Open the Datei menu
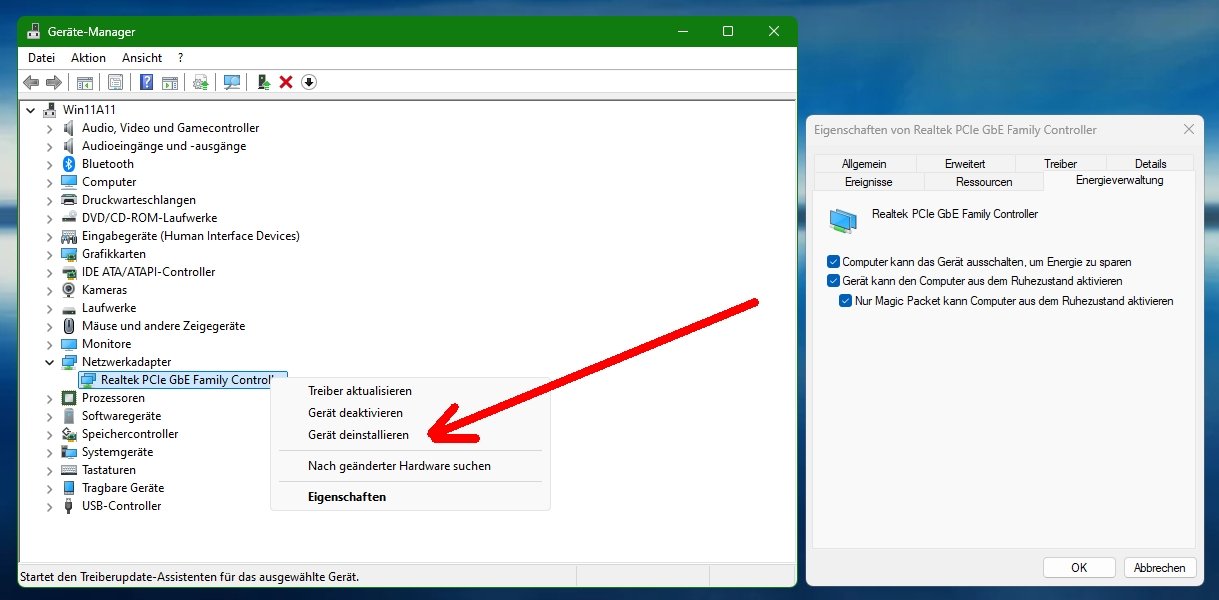The image size is (1219, 600). point(41,58)
